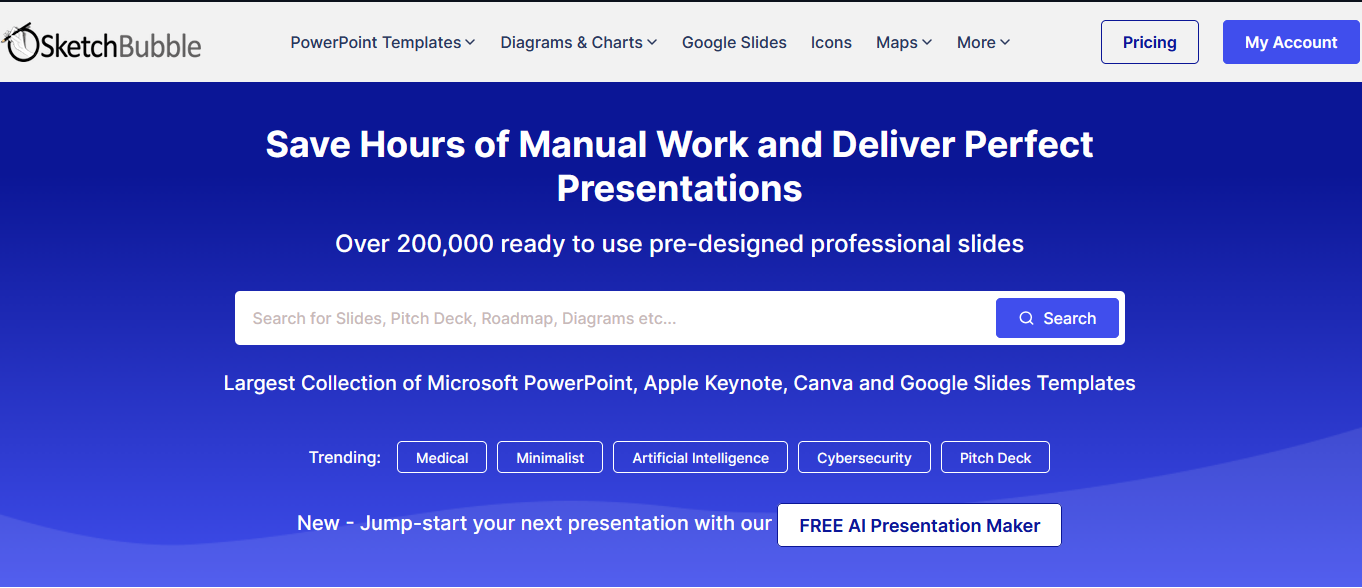Open the PowerPoint Templates menu
Image resolution: width=1362 pixels, height=588 pixels.
(383, 42)
